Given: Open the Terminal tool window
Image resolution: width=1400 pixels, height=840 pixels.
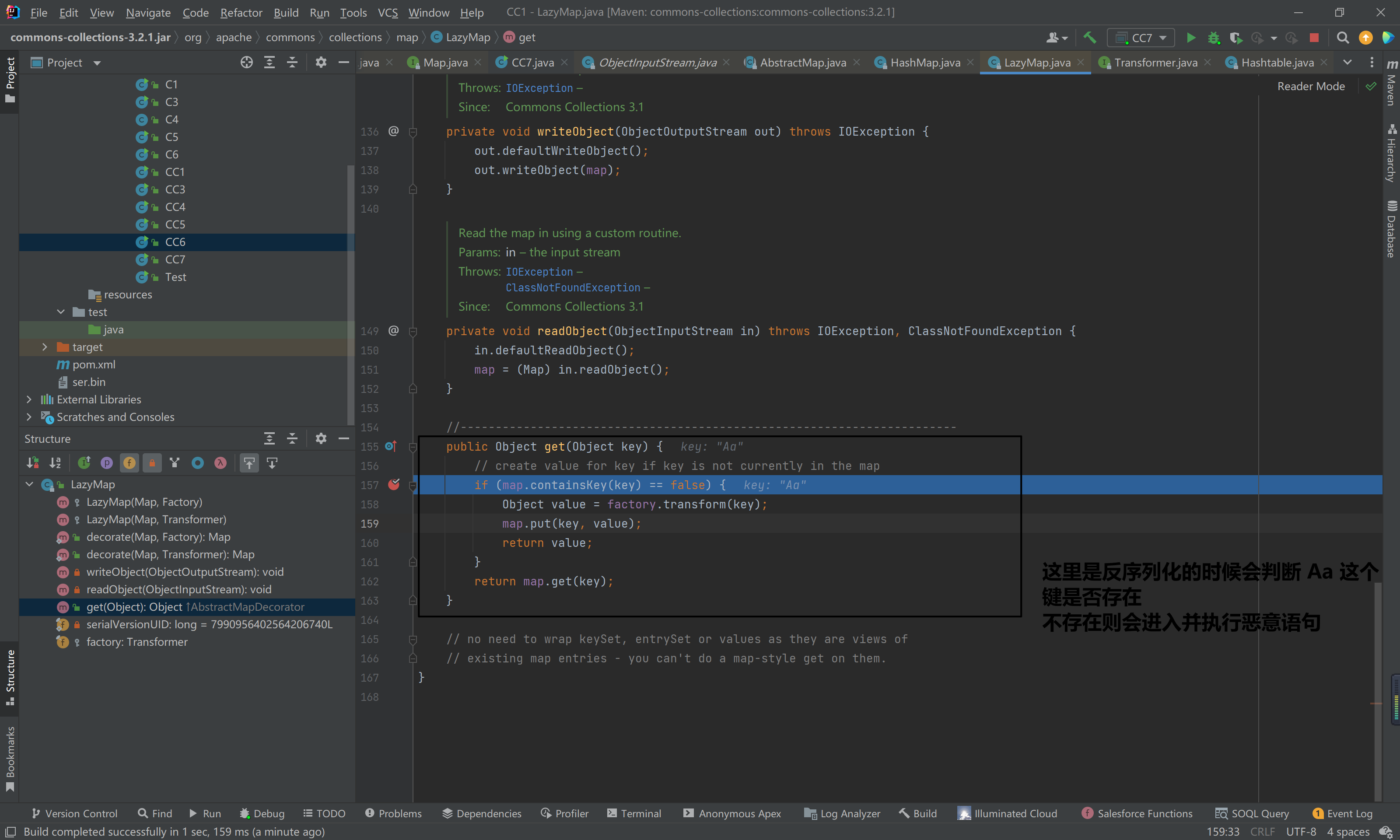Looking at the screenshot, I should (634, 813).
